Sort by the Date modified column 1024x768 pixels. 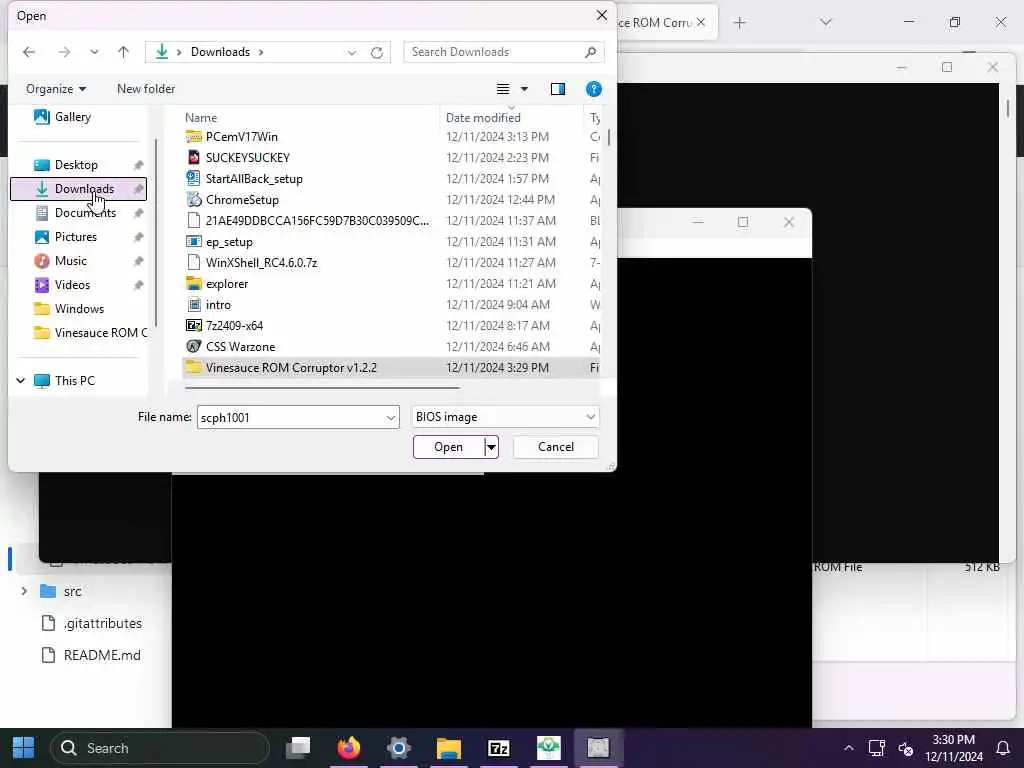483,118
